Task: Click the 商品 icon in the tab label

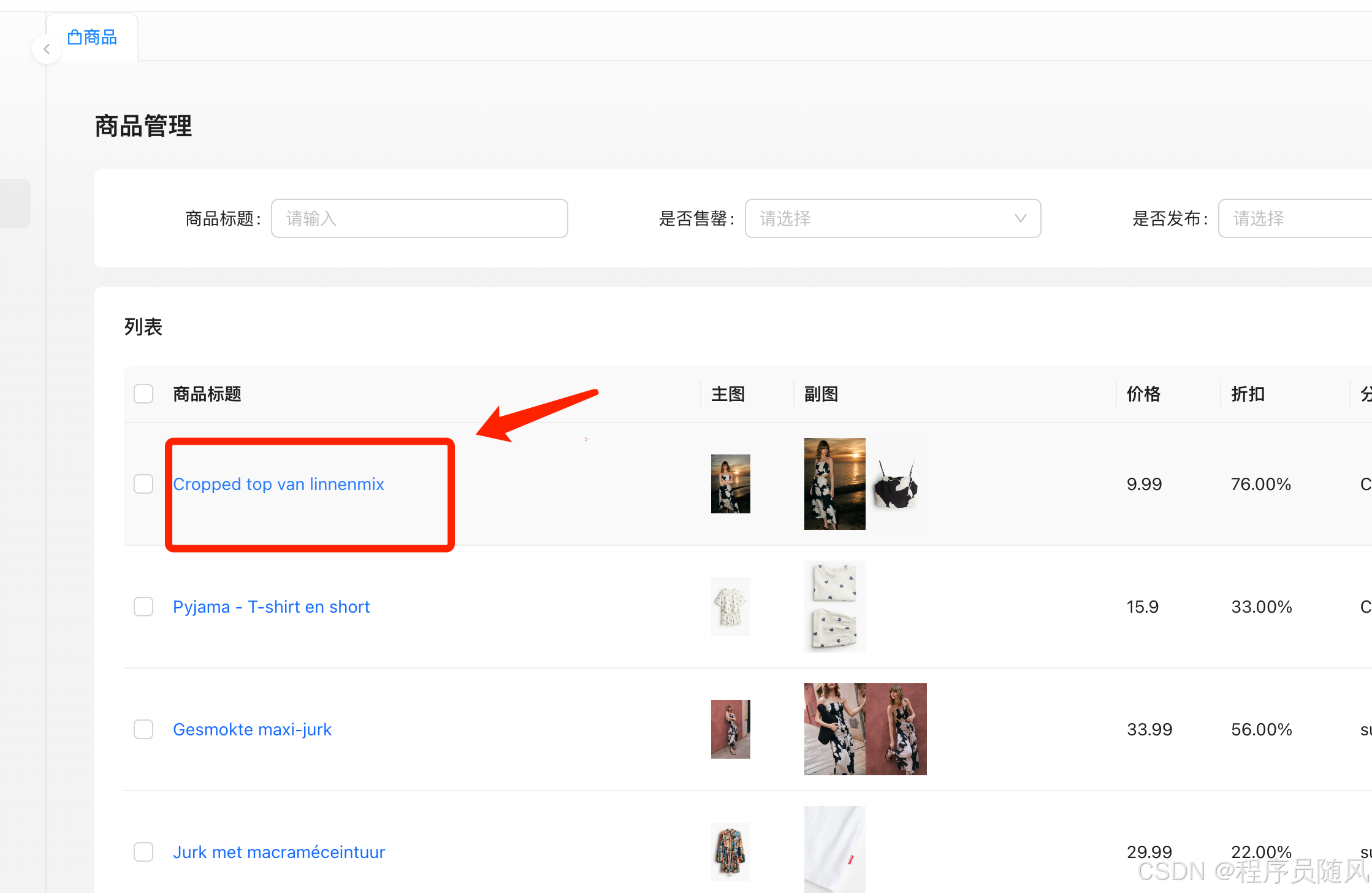Action: coord(74,37)
